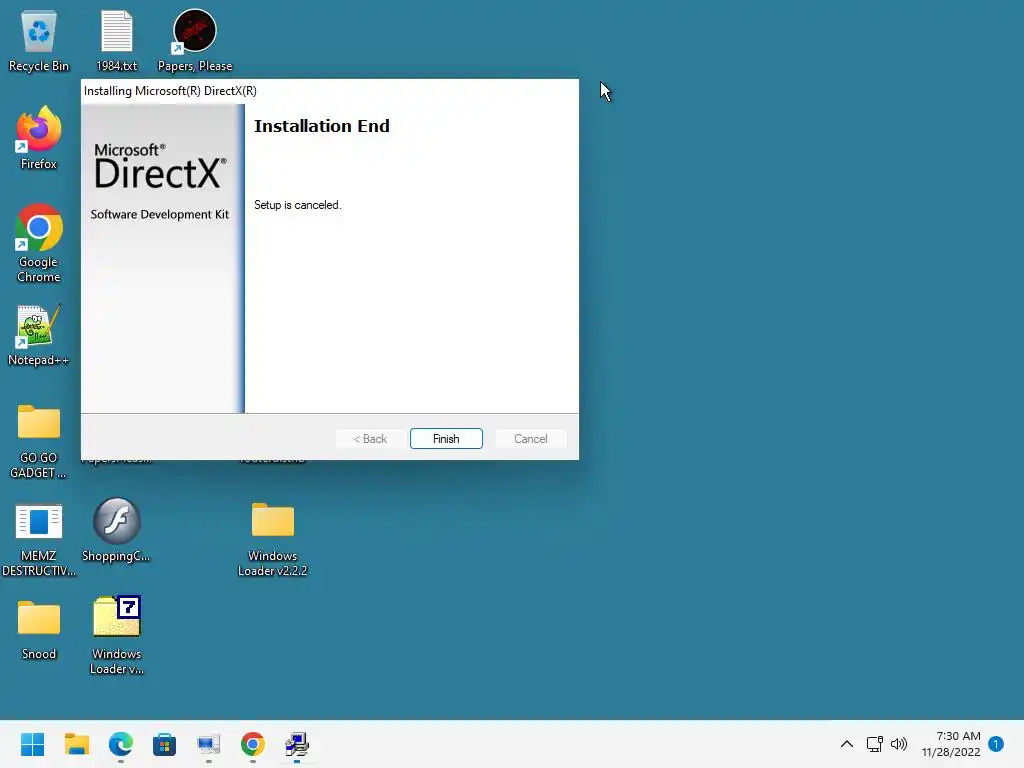This screenshot has width=1024, height=768.
Task: Select the Windows Loader v2.2.2 folder
Action: 272,540
